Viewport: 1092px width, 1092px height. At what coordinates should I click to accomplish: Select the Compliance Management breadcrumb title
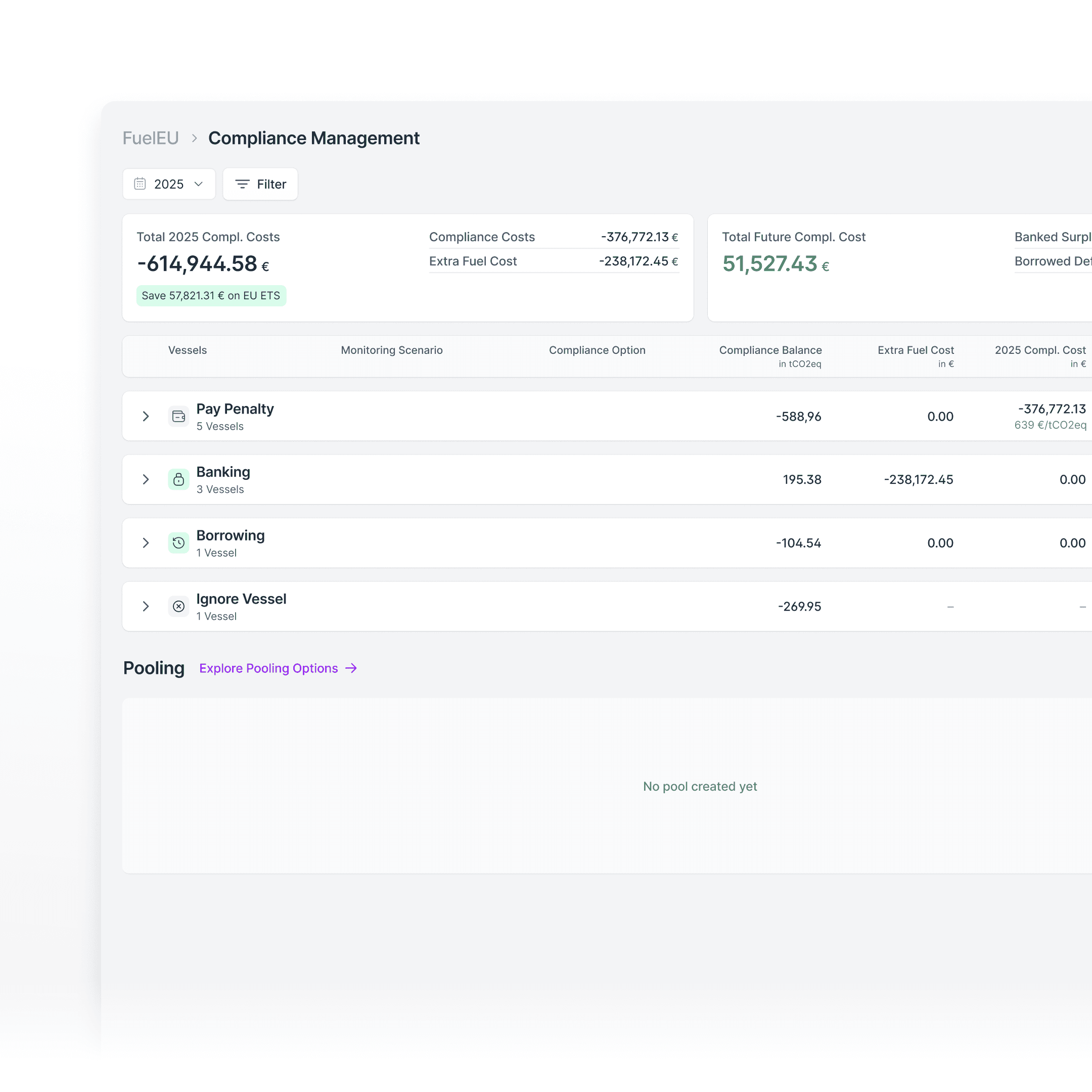pos(313,138)
